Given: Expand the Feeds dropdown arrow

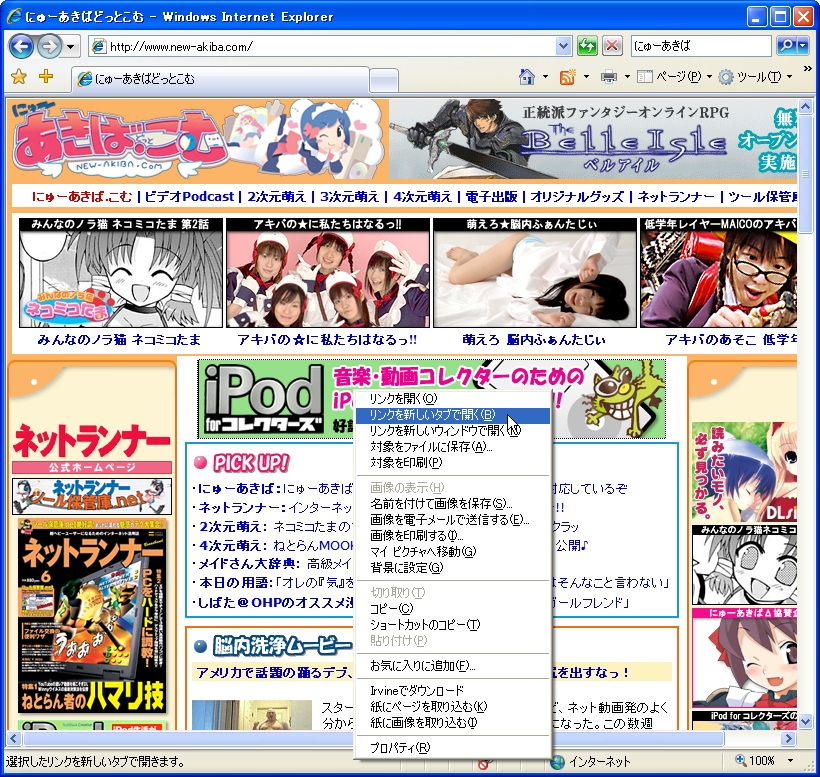Looking at the screenshot, I should tap(586, 77).
